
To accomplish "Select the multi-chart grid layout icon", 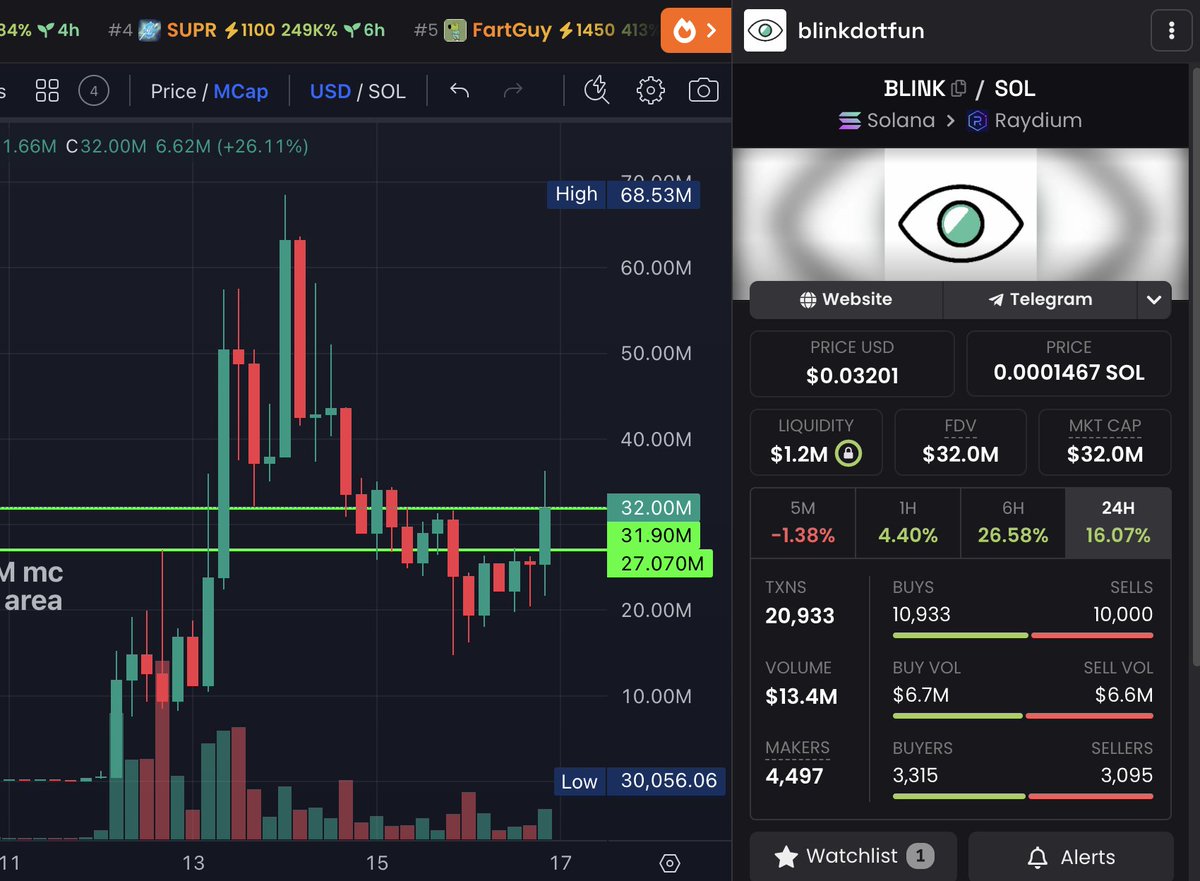I will click(46, 90).
